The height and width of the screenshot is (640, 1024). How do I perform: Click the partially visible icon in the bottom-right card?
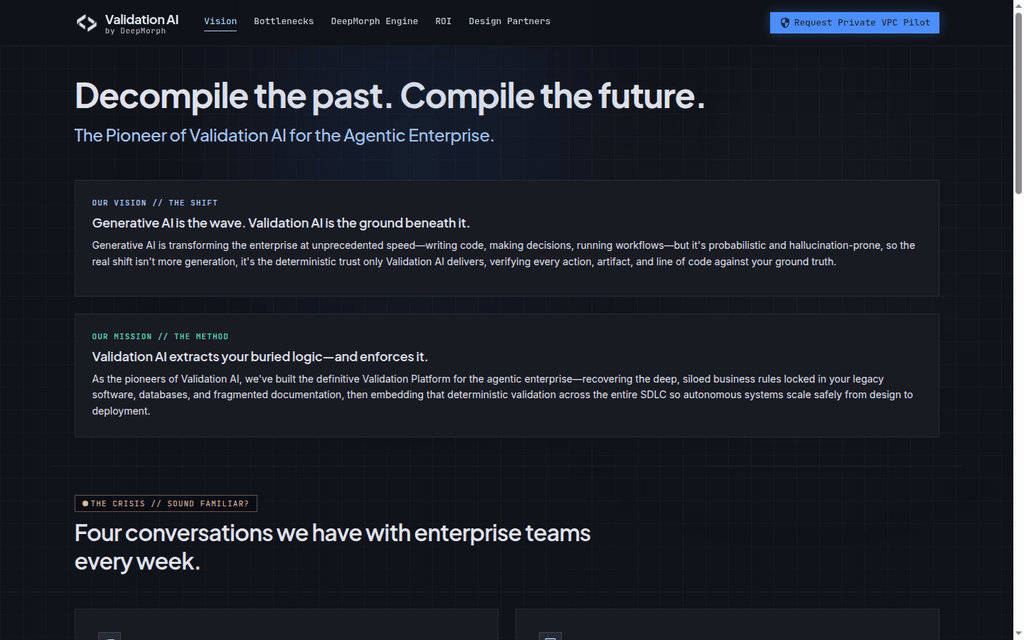tap(550, 636)
